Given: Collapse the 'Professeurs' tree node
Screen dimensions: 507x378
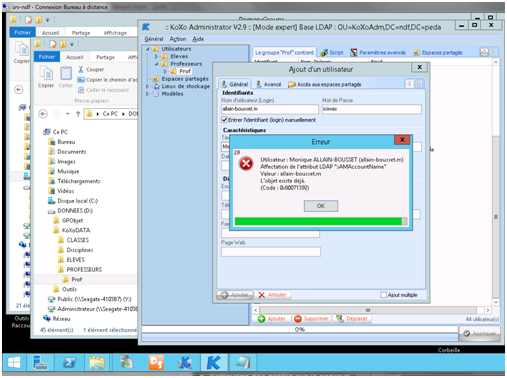Looking at the screenshot, I should click(x=156, y=64).
